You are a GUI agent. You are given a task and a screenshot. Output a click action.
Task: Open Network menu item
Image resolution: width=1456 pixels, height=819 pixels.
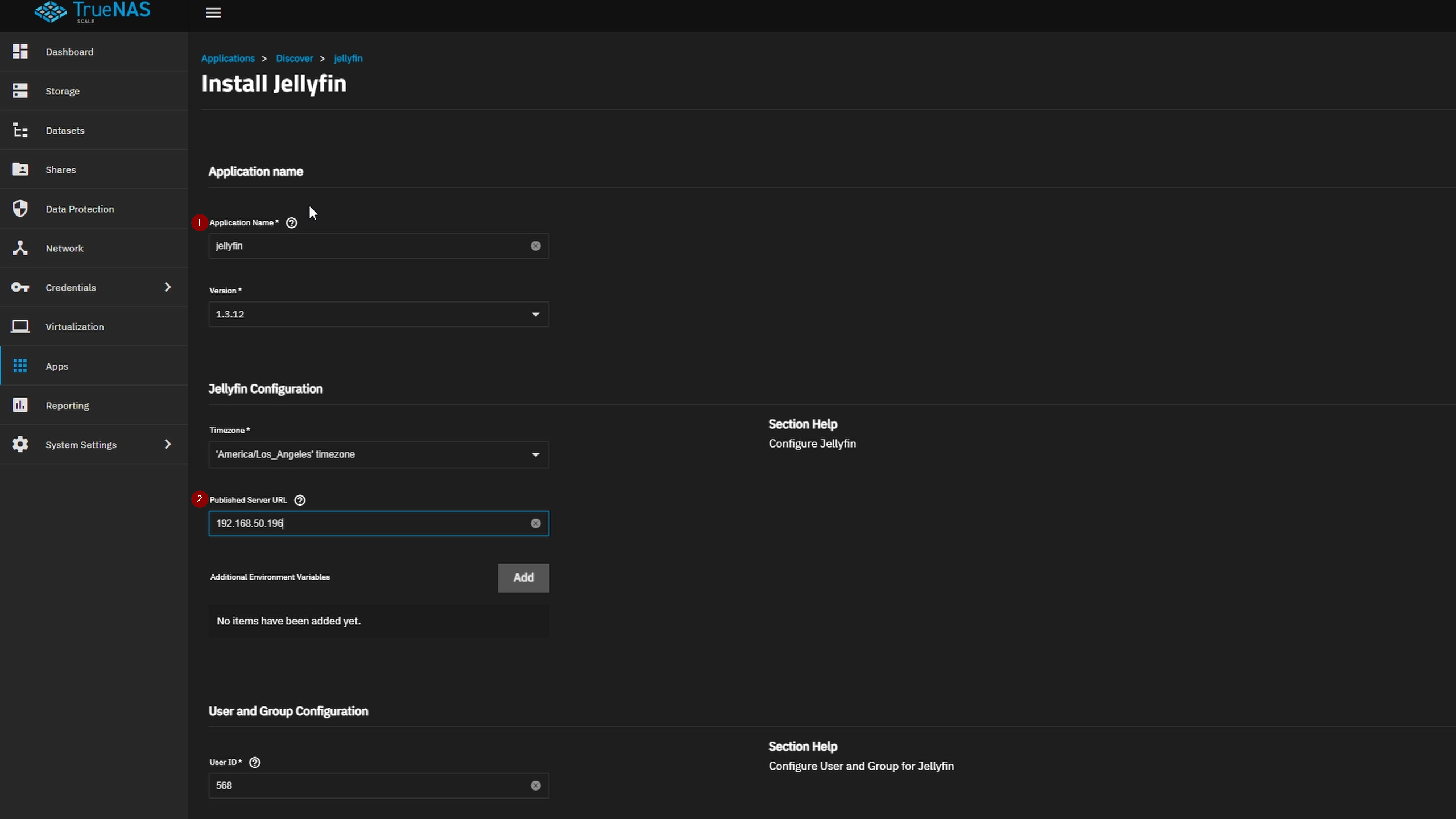point(94,248)
